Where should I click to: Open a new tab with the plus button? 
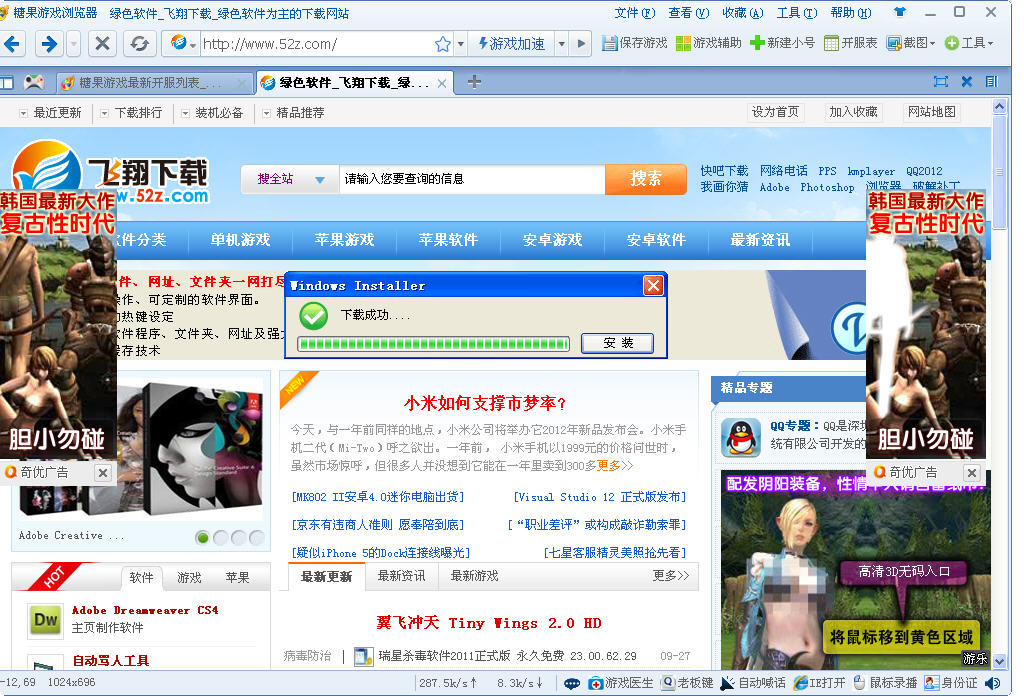point(474,82)
